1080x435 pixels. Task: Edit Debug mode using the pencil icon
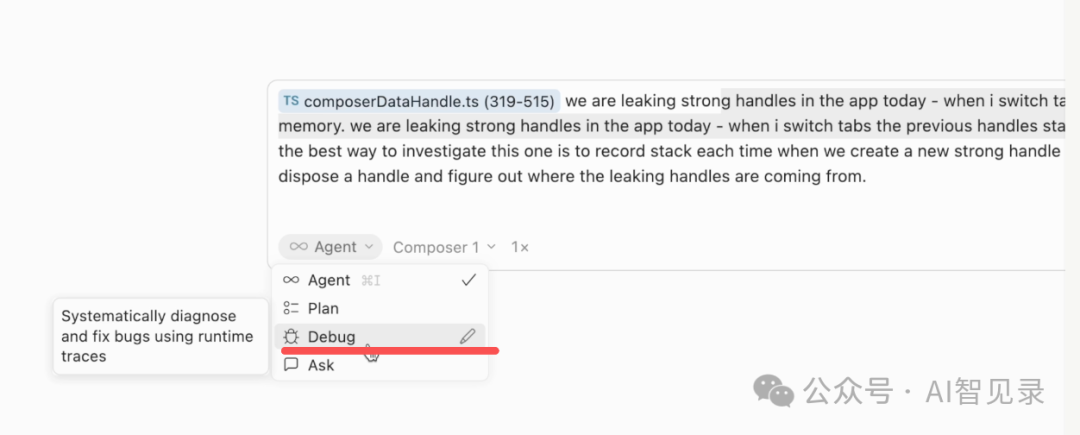pyautogui.click(x=467, y=337)
